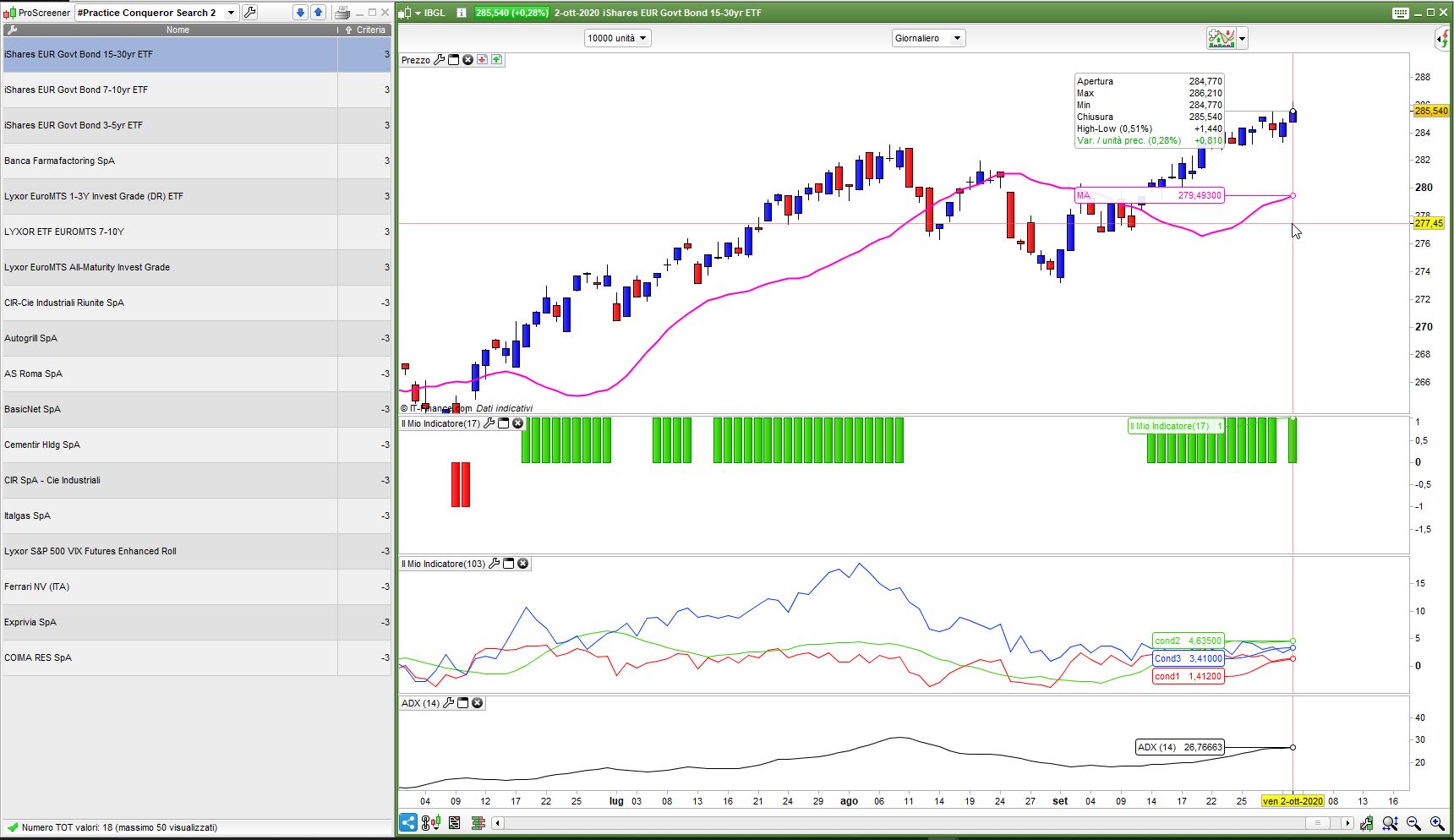Select Lyxor EuroMTS All-Maturity Invest Grade row
The image size is (1454, 840).
[x=196, y=267]
